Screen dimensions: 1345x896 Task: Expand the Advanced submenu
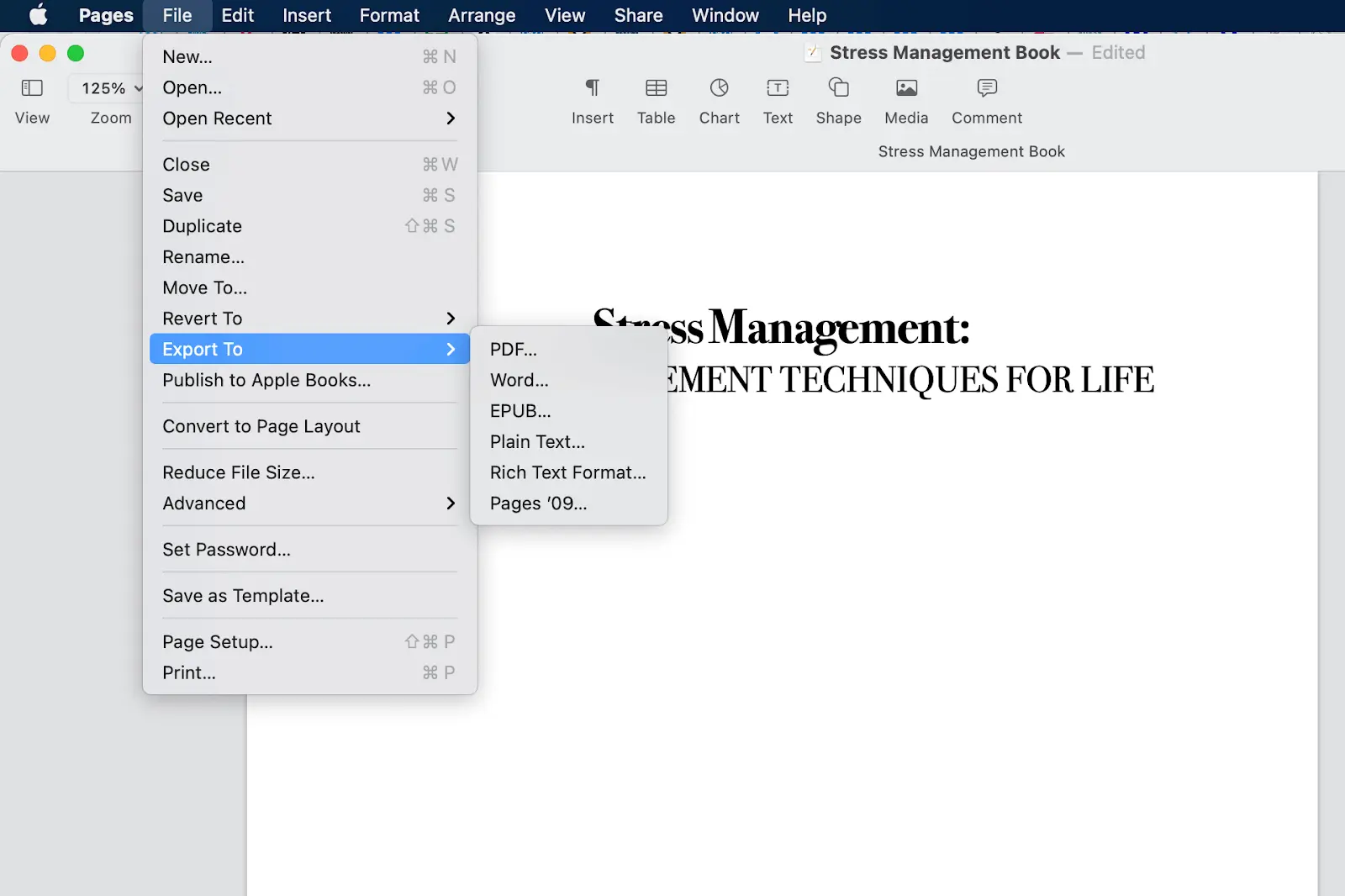pyautogui.click(x=203, y=503)
